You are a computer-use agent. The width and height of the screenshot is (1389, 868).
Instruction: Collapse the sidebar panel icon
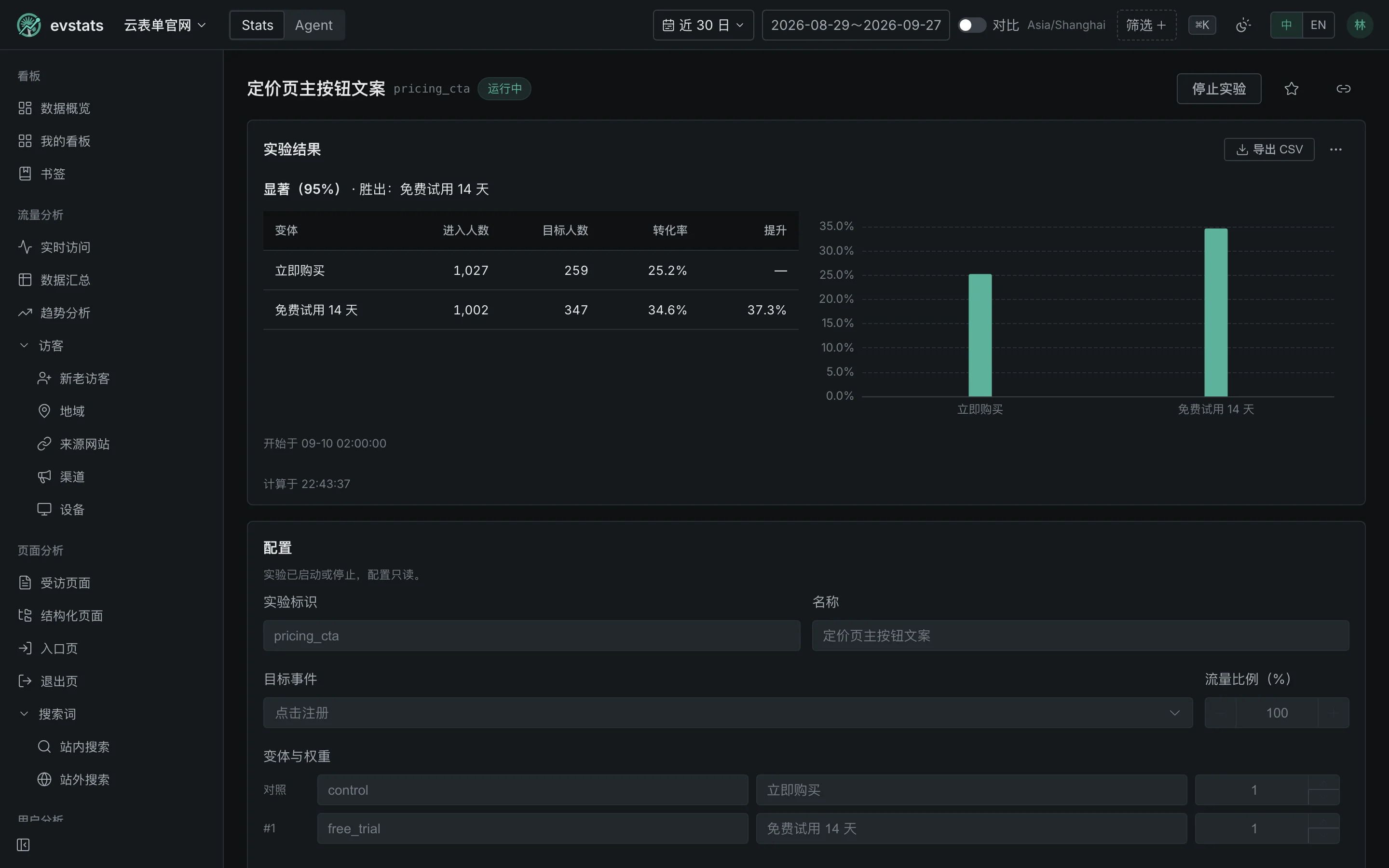(x=23, y=844)
